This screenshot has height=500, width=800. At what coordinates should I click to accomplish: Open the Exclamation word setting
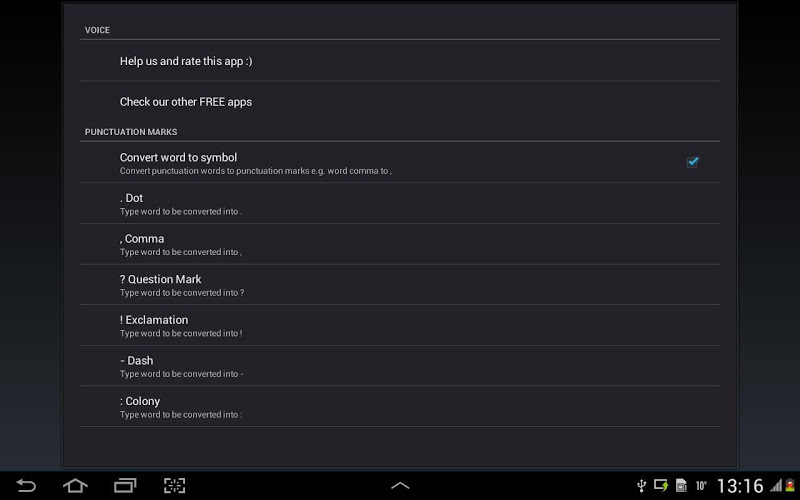coord(400,325)
